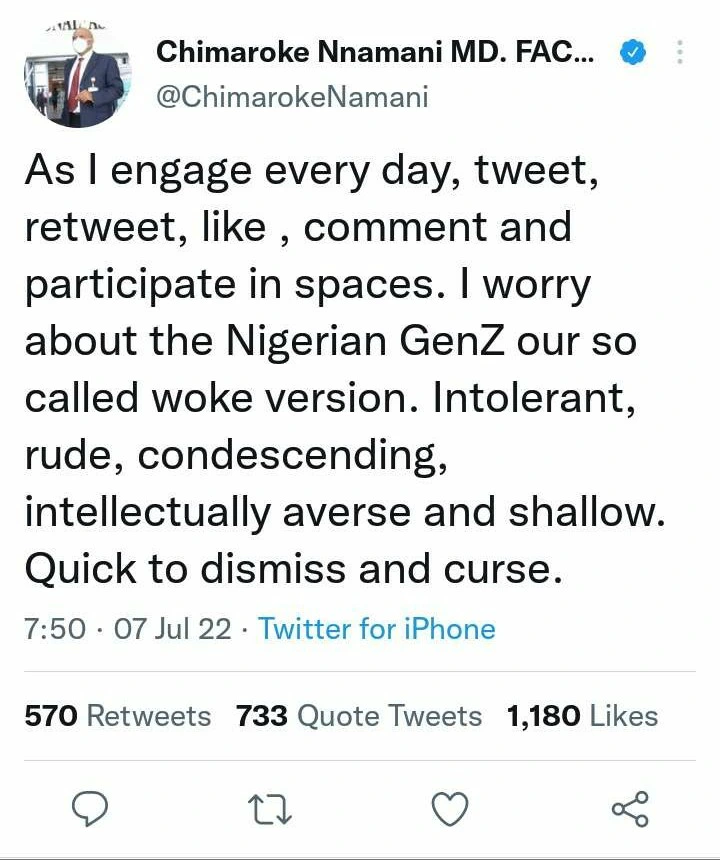Open the three-dot more options menu
The height and width of the screenshot is (860, 720).
tap(680, 55)
